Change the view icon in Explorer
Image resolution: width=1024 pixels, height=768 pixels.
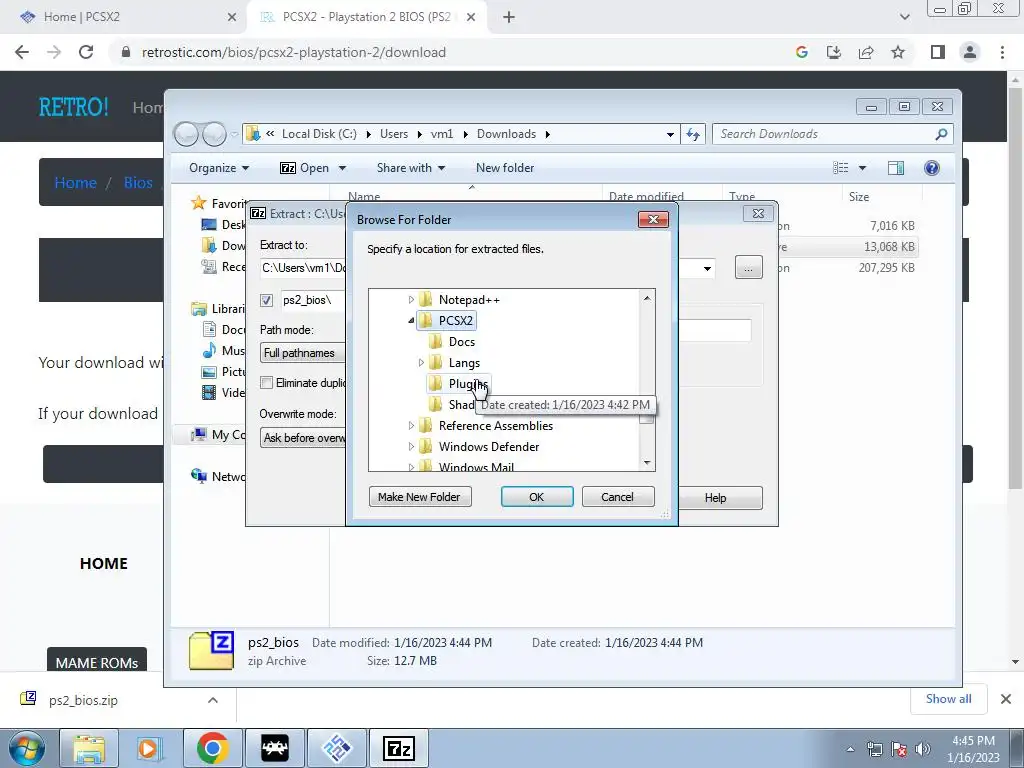click(840, 168)
